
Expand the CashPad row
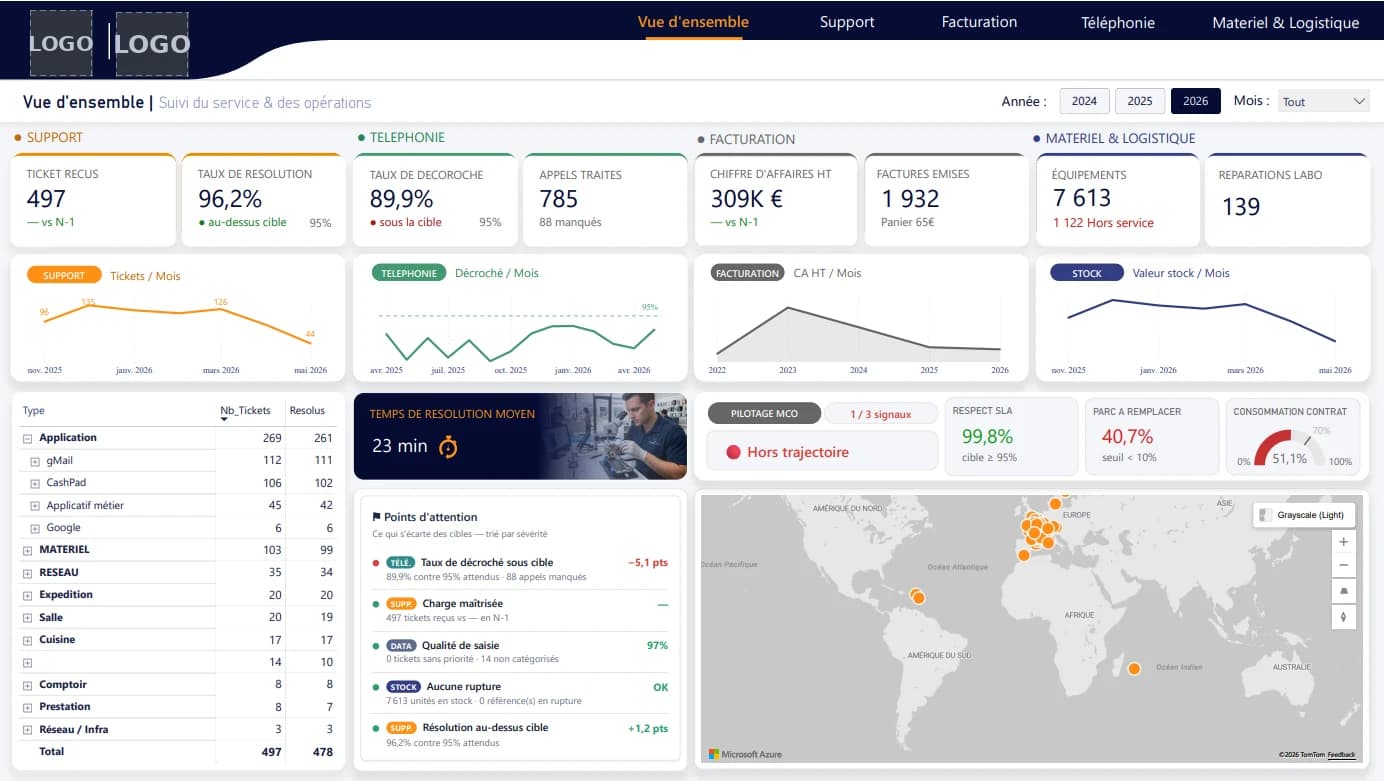[x=35, y=483]
